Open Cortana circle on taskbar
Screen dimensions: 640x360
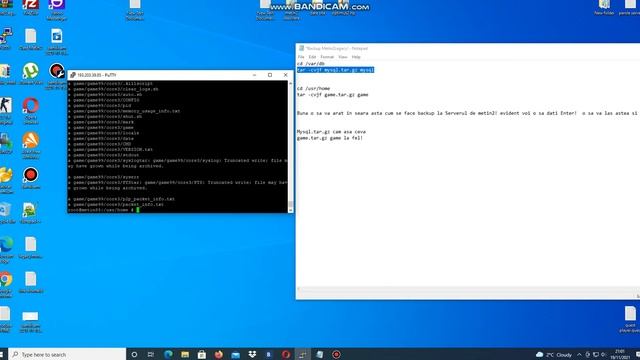(x=134, y=354)
